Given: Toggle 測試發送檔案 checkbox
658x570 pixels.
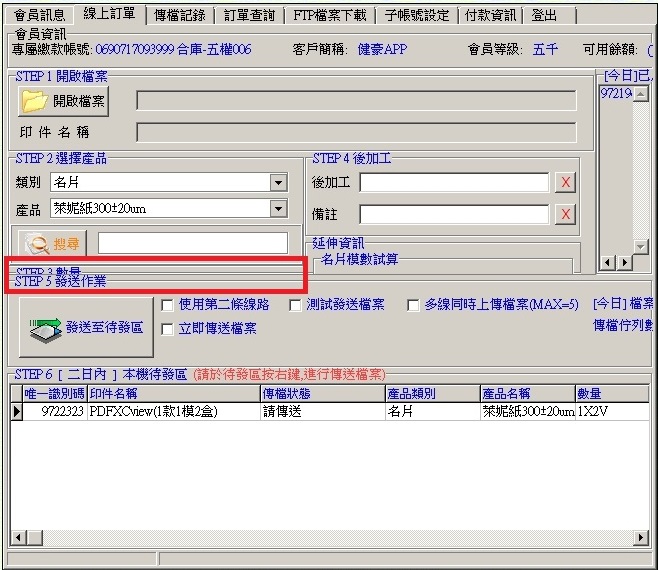Looking at the screenshot, I should pos(296,305).
